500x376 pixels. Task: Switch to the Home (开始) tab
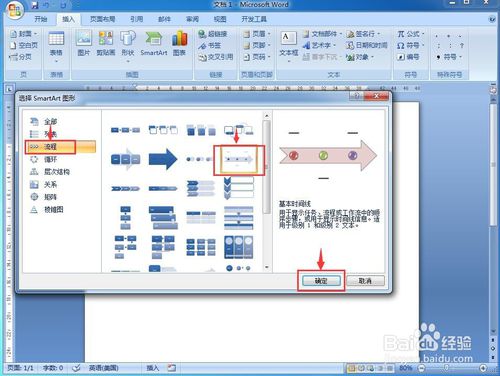pyautogui.click(x=41, y=19)
